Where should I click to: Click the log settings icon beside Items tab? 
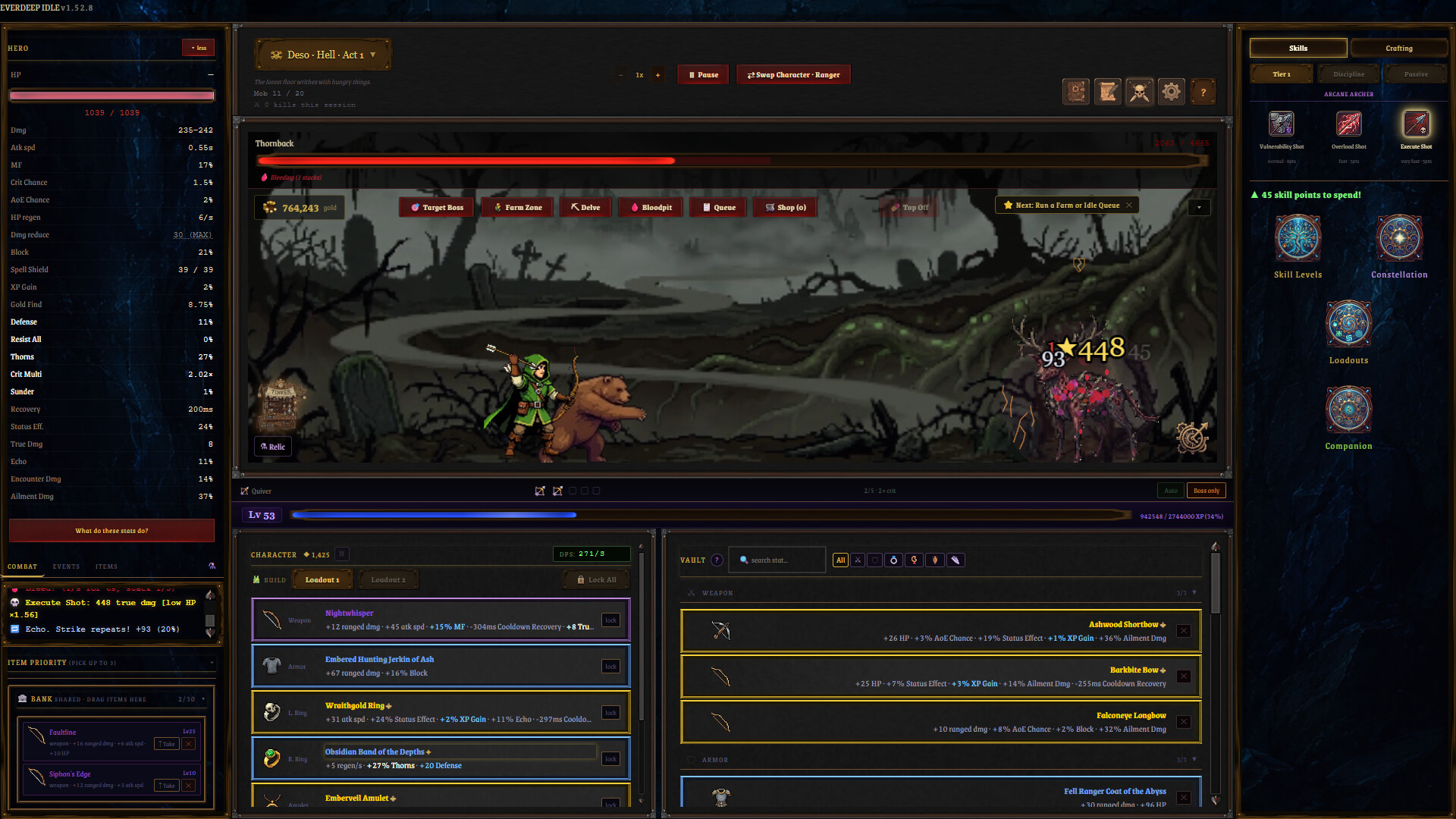212,566
